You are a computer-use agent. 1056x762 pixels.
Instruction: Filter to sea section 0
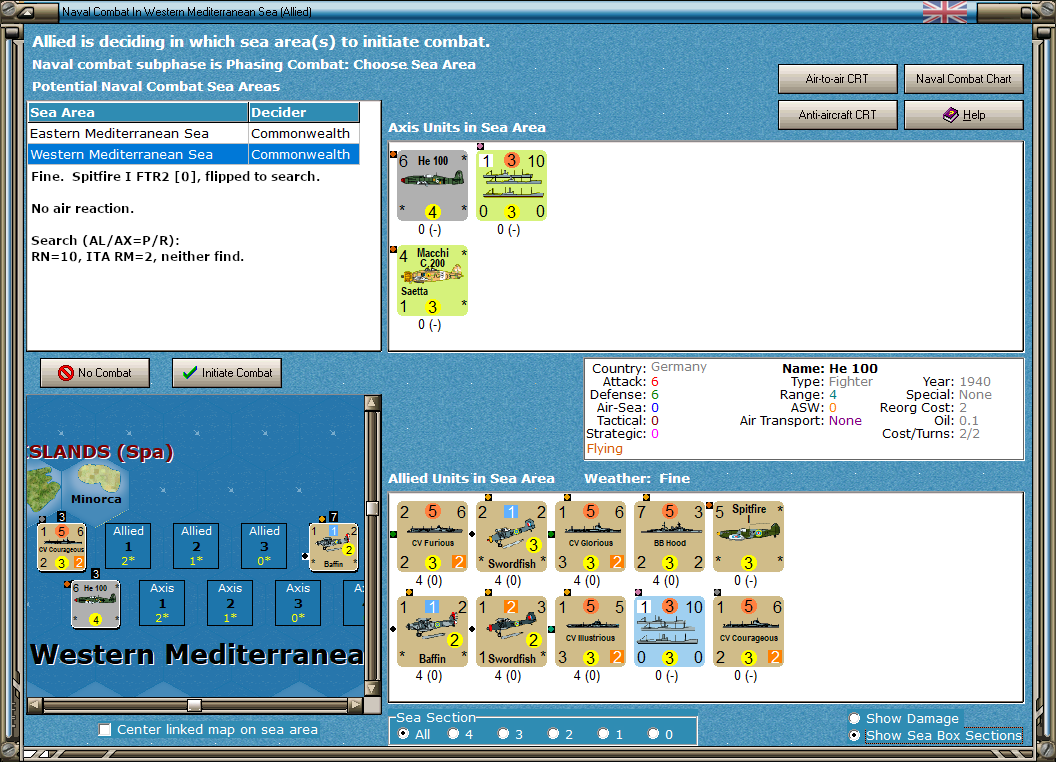tap(653, 734)
